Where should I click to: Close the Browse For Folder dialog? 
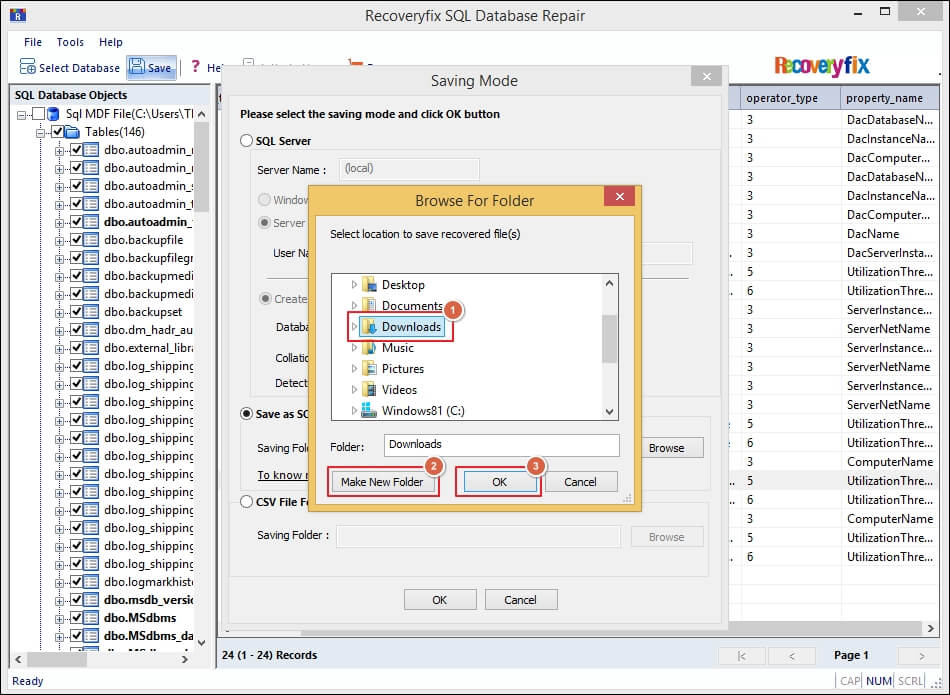tap(619, 196)
